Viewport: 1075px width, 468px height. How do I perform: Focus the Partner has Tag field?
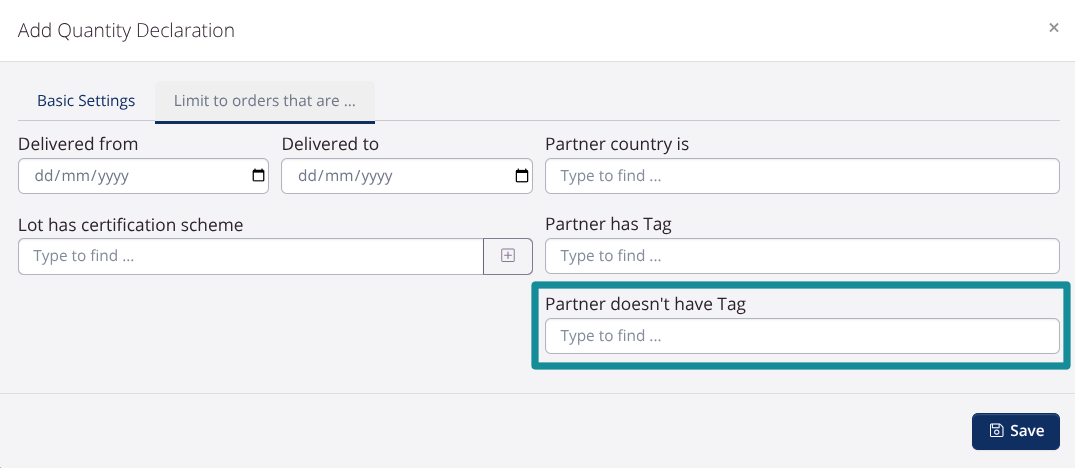(x=802, y=256)
